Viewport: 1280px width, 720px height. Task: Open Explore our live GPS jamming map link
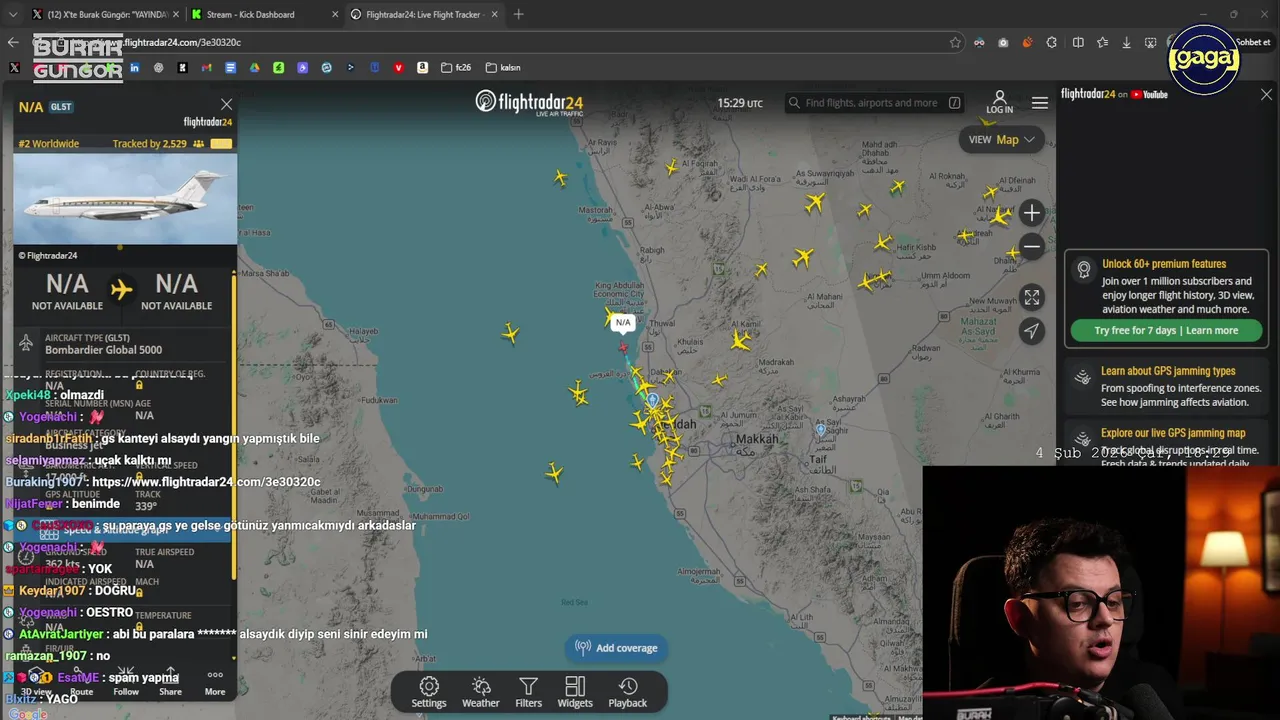click(x=1173, y=433)
